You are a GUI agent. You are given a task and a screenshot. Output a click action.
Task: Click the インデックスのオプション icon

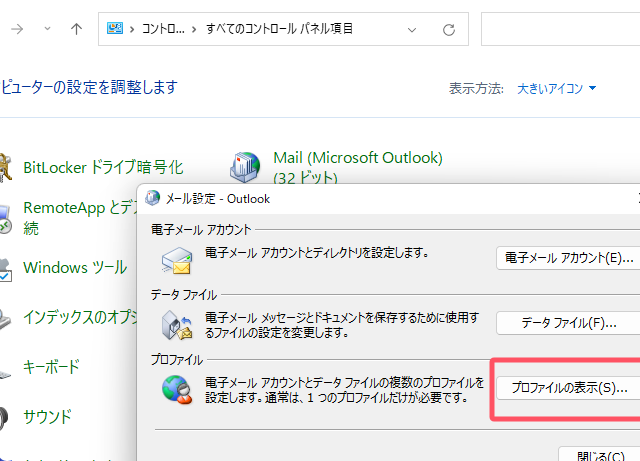tap(5, 317)
